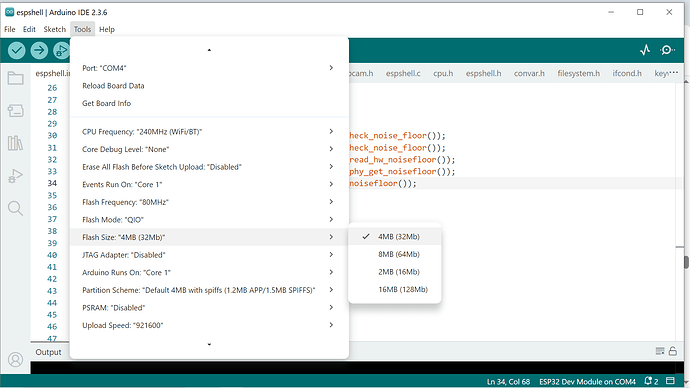Expand the Flash Mode "QIO" submenu

(x=209, y=220)
